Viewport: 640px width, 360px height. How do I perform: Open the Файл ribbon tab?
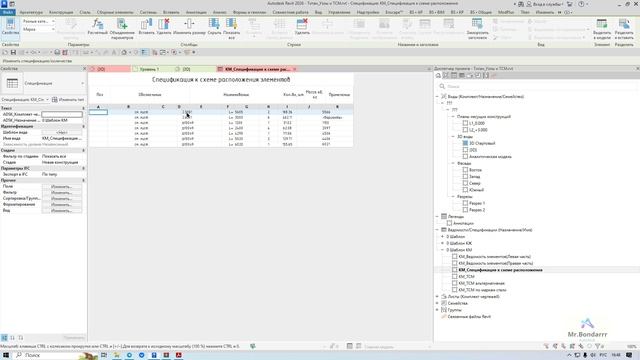[7, 12]
